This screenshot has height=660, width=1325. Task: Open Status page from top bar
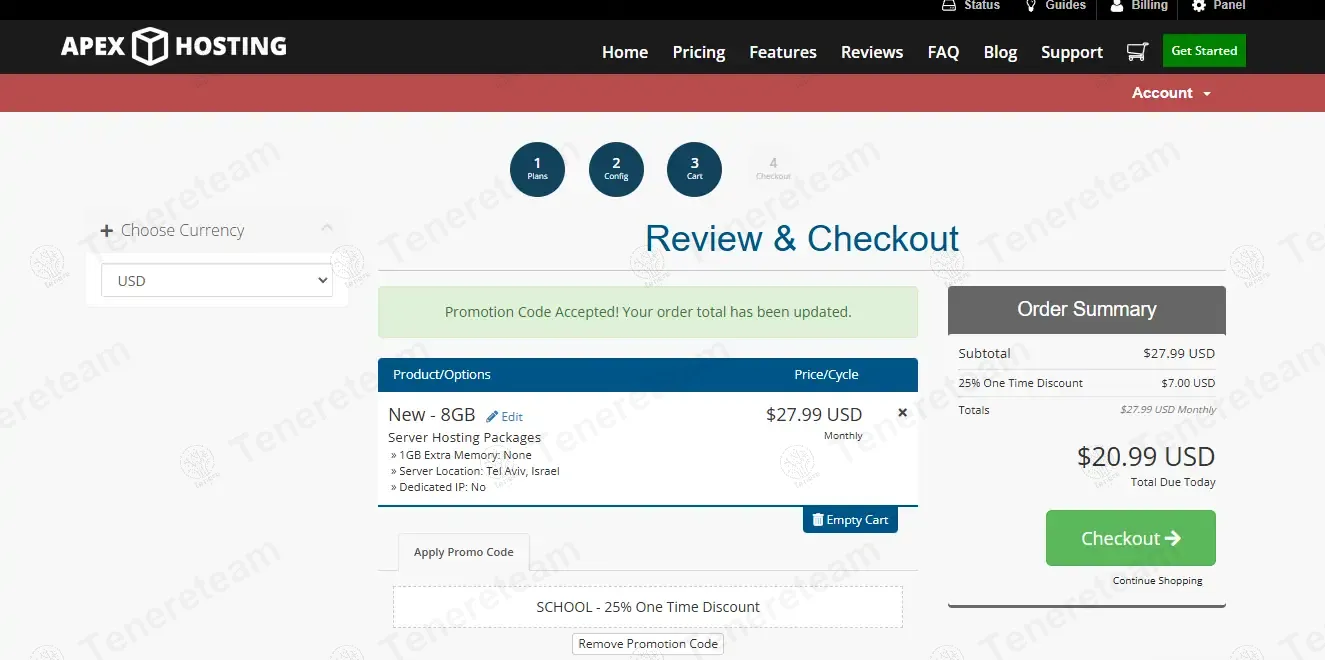coord(971,6)
